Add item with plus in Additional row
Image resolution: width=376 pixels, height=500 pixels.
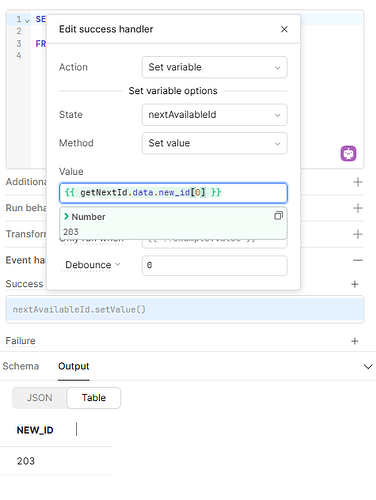tap(358, 182)
